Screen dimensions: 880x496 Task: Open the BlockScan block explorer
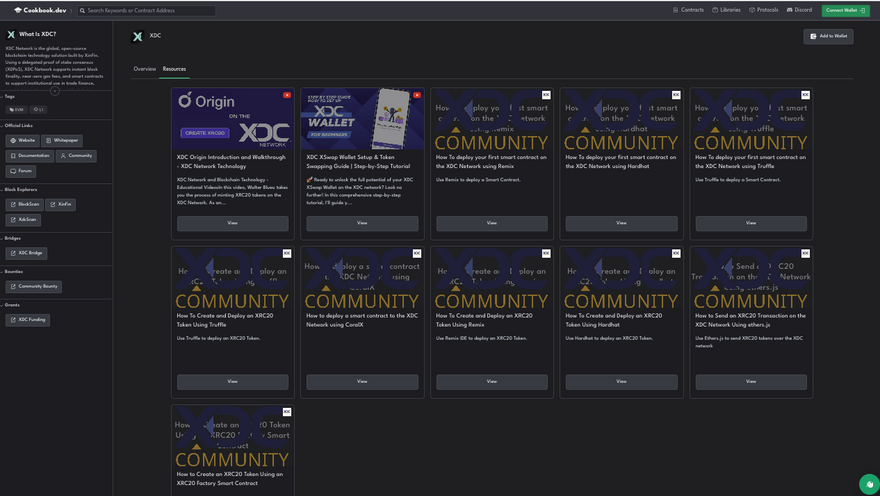[25, 204]
